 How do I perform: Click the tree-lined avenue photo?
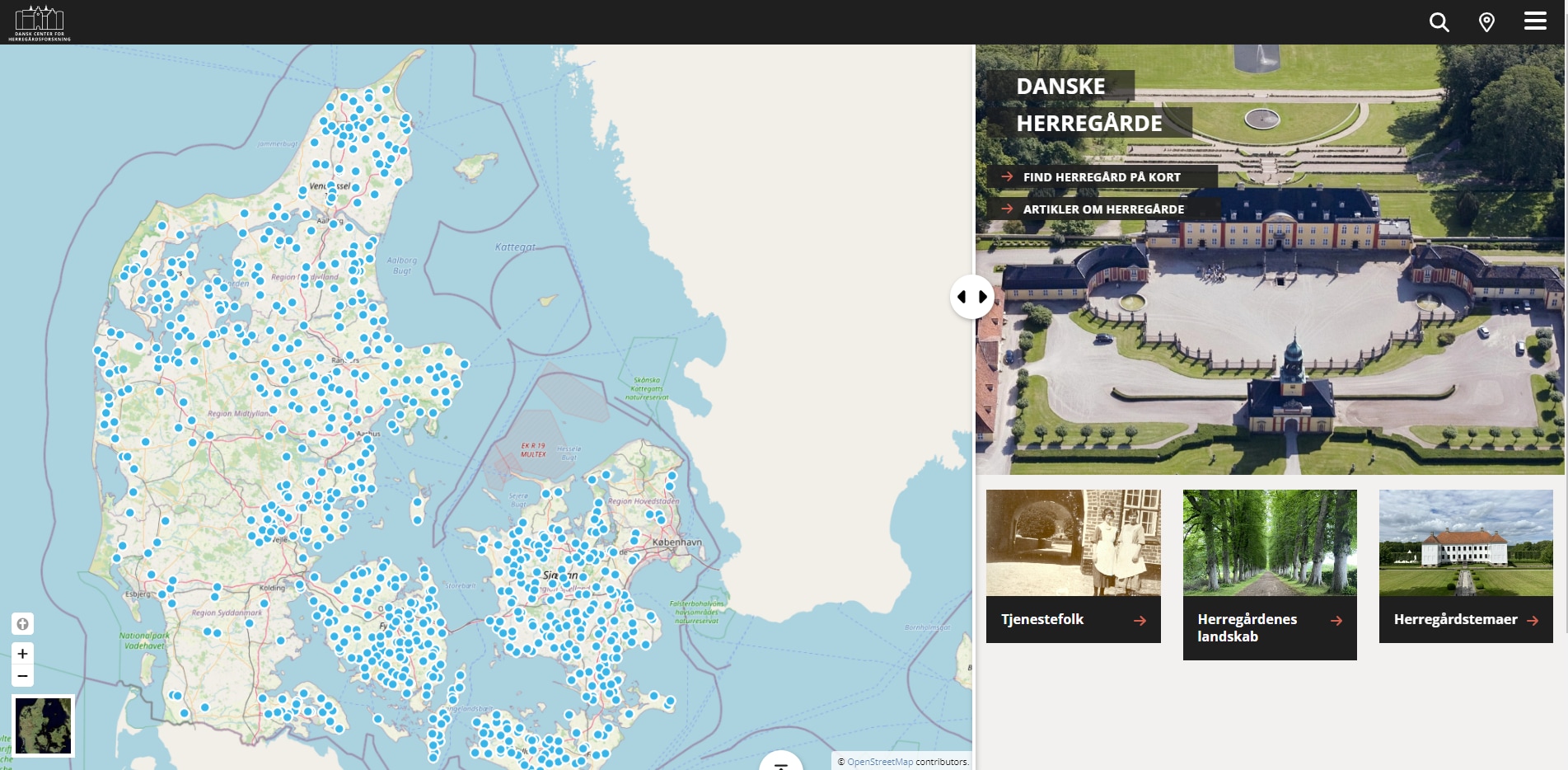coord(1269,542)
